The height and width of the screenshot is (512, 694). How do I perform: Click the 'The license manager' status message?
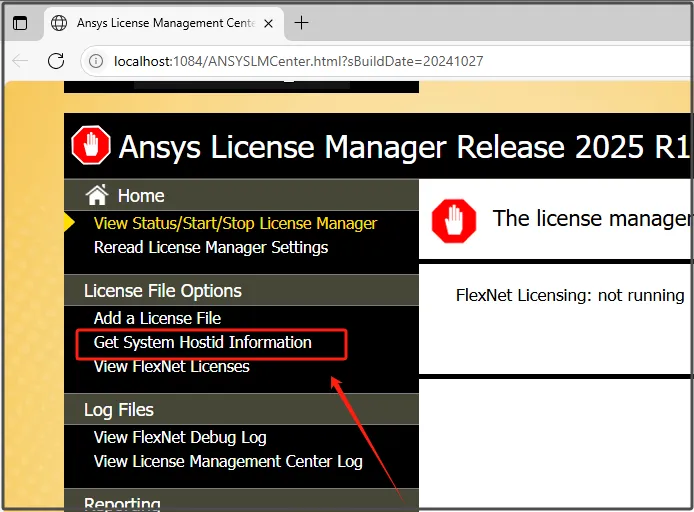pos(592,219)
